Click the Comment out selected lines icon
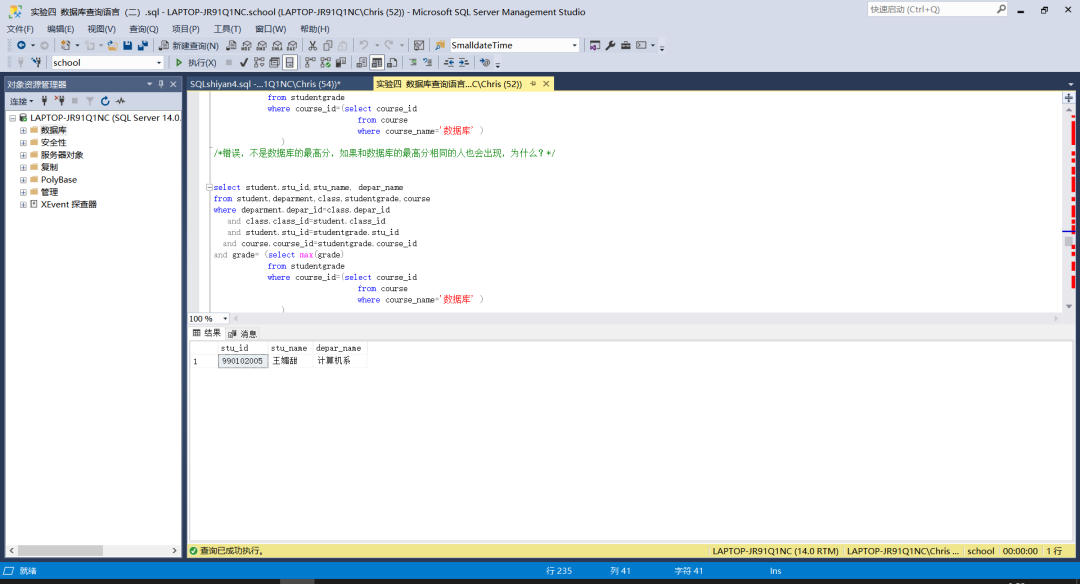This screenshot has width=1080, height=584. pyautogui.click(x=413, y=63)
